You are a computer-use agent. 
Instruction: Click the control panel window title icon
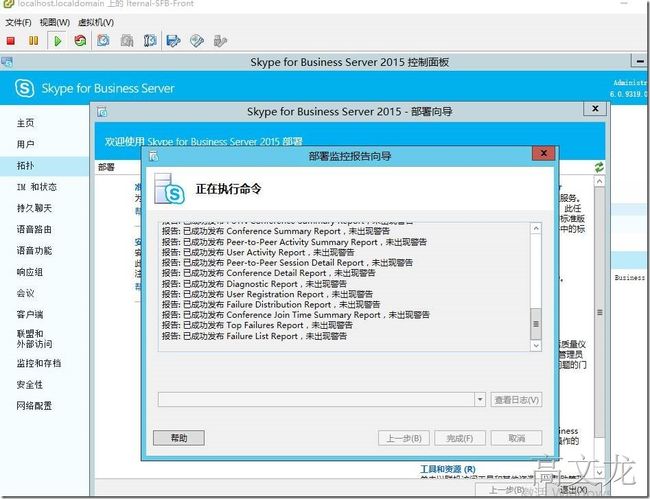click(x=7, y=62)
